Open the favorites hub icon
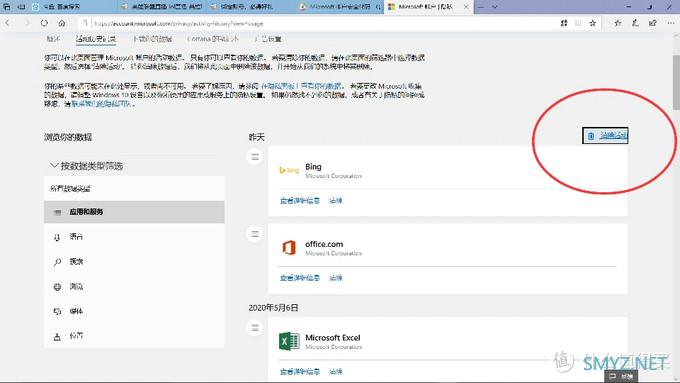The height and width of the screenshot is (383, 680). [618, 23]
